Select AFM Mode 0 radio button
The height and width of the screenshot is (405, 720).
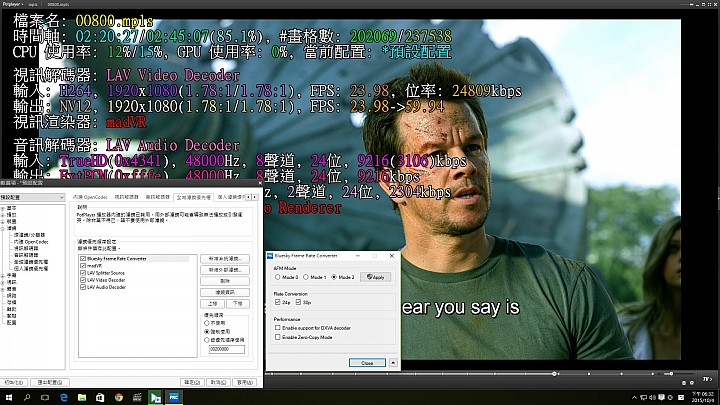pyautogui.click(x=277, y=277)
